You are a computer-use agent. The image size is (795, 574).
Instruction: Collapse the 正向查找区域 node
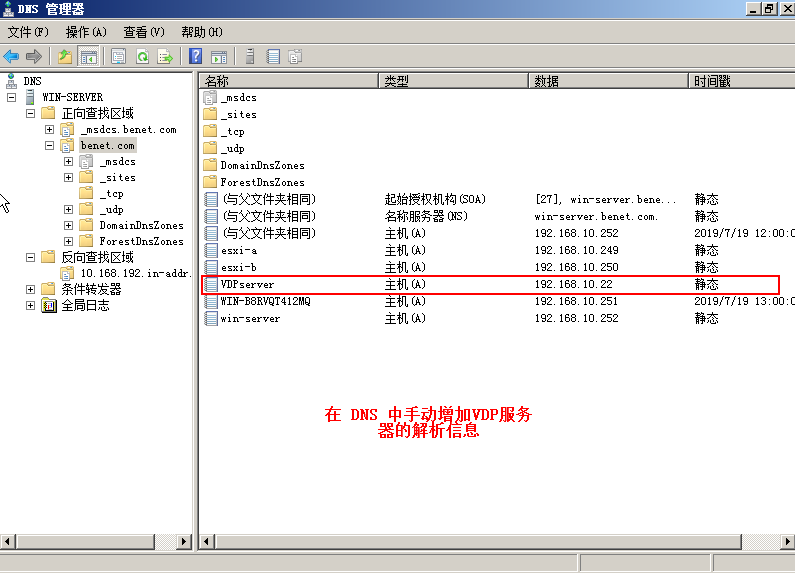(30, 114)
